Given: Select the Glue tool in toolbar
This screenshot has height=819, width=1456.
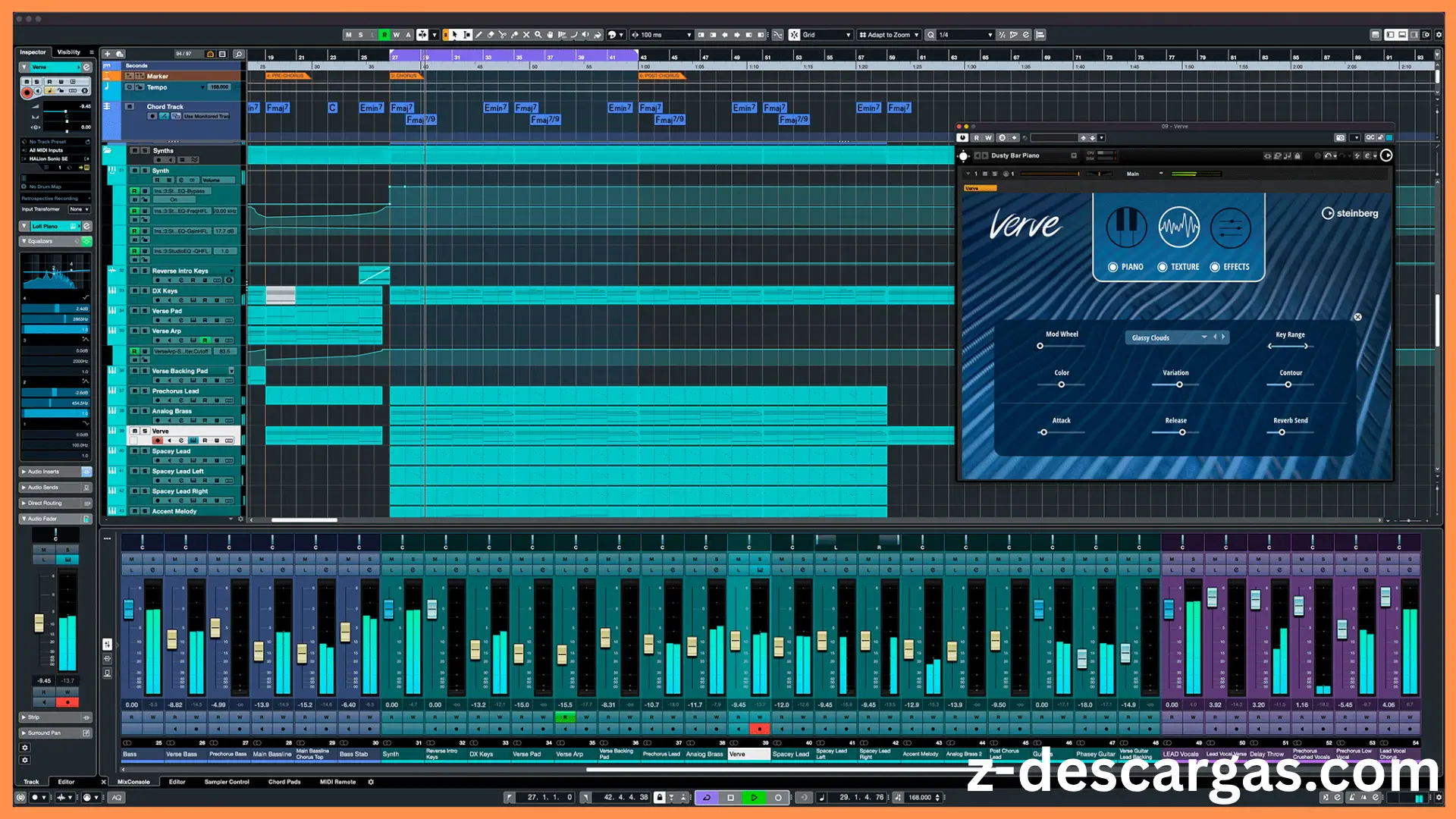Looking at the screenshot, I should point(514,35).
